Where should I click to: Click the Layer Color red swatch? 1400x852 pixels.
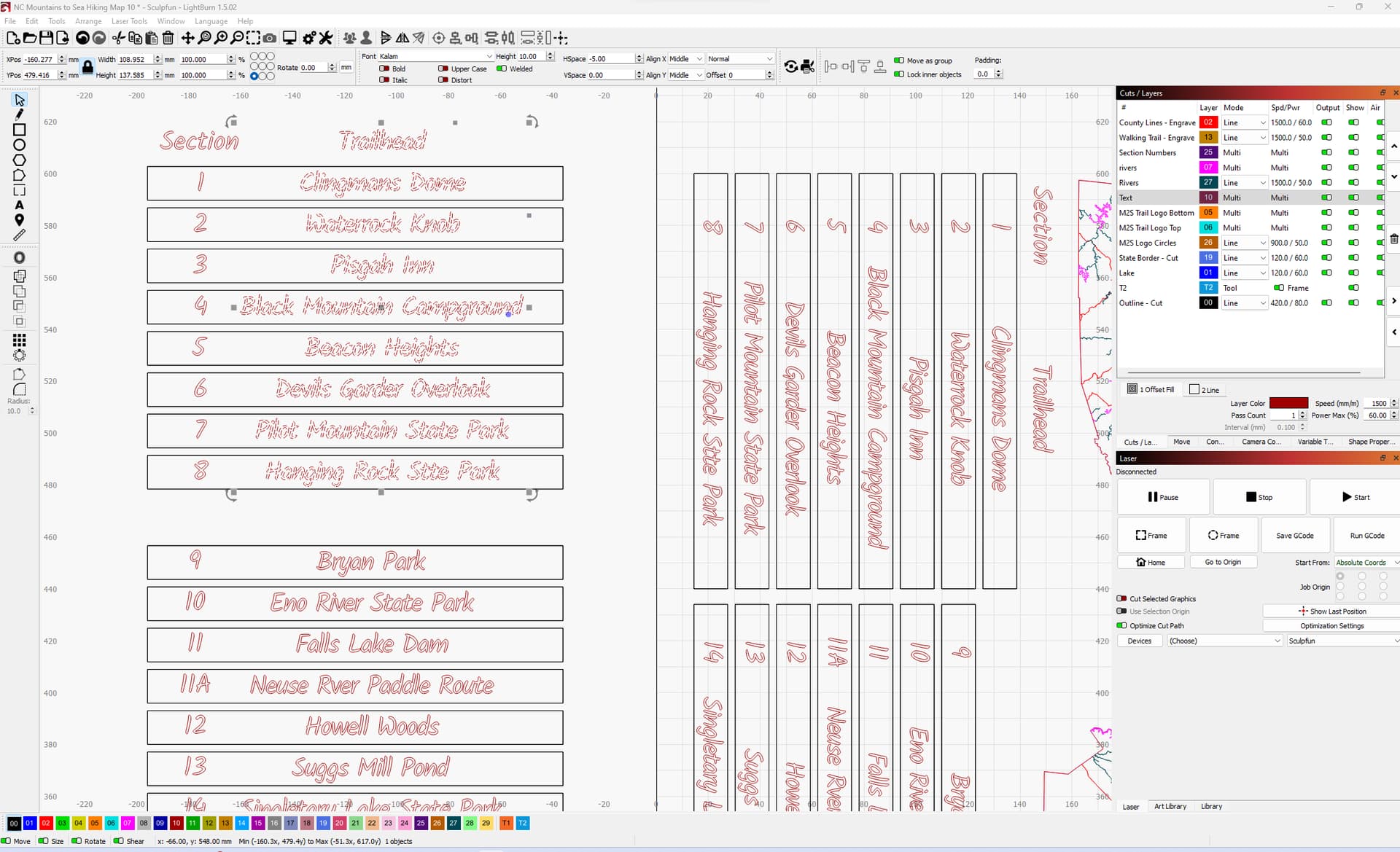[x=1288, y=403]
